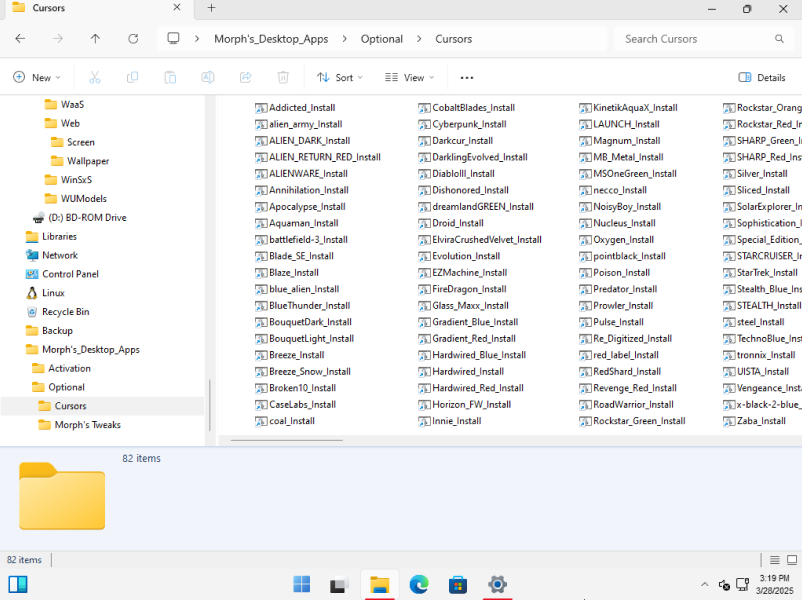This screenshot has height=600, width=802.
Task: Click the large folder thumbnail in details area
Action: click(x=62, y=496)
